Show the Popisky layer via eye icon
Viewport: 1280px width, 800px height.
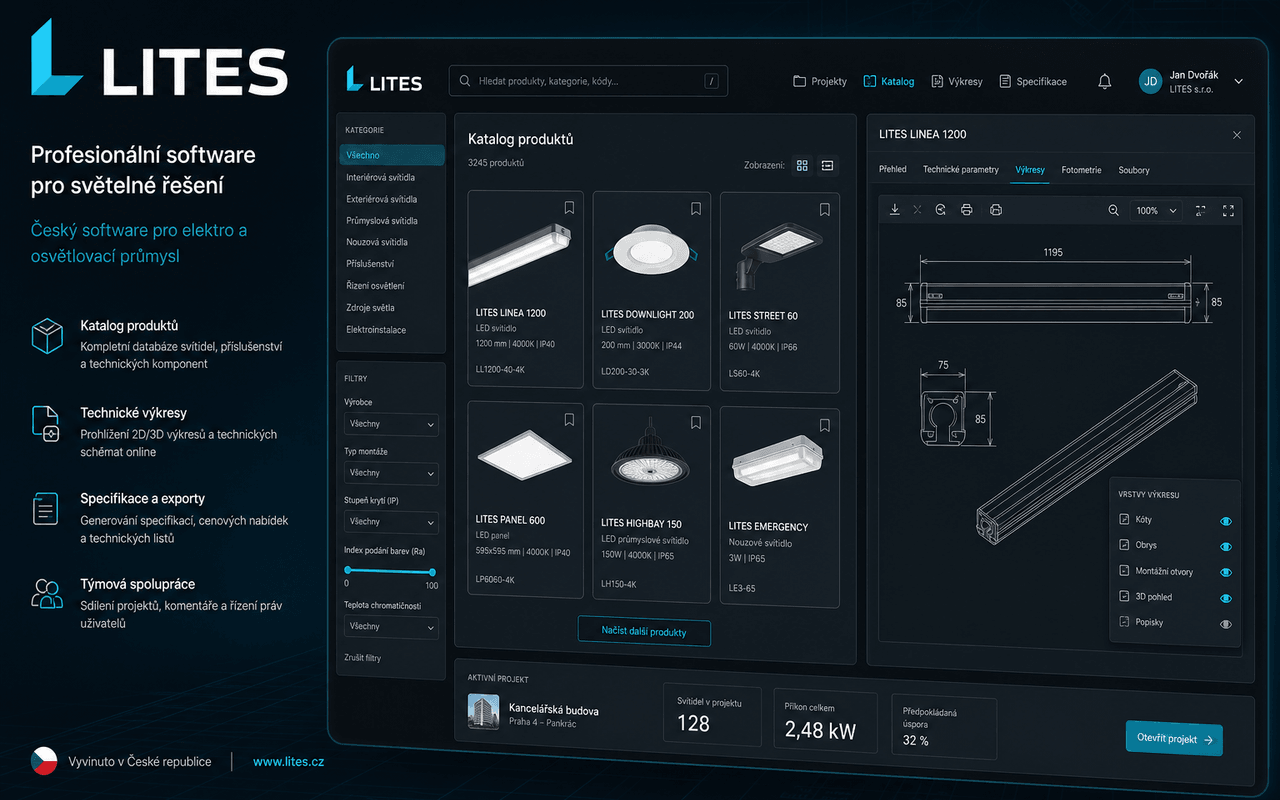(1226, 624)
